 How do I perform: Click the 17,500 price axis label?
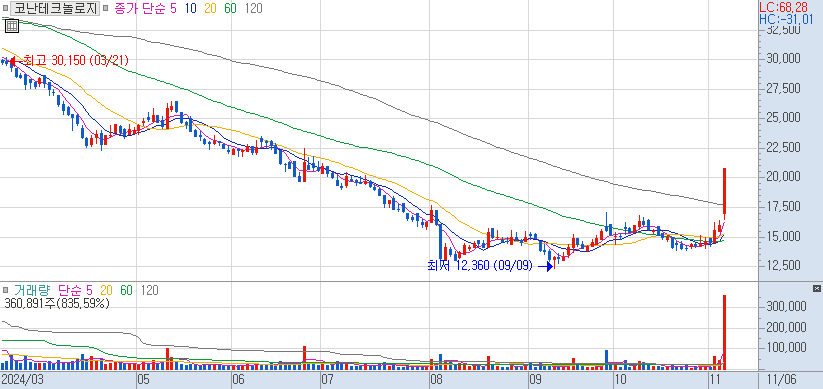[783, 207]
